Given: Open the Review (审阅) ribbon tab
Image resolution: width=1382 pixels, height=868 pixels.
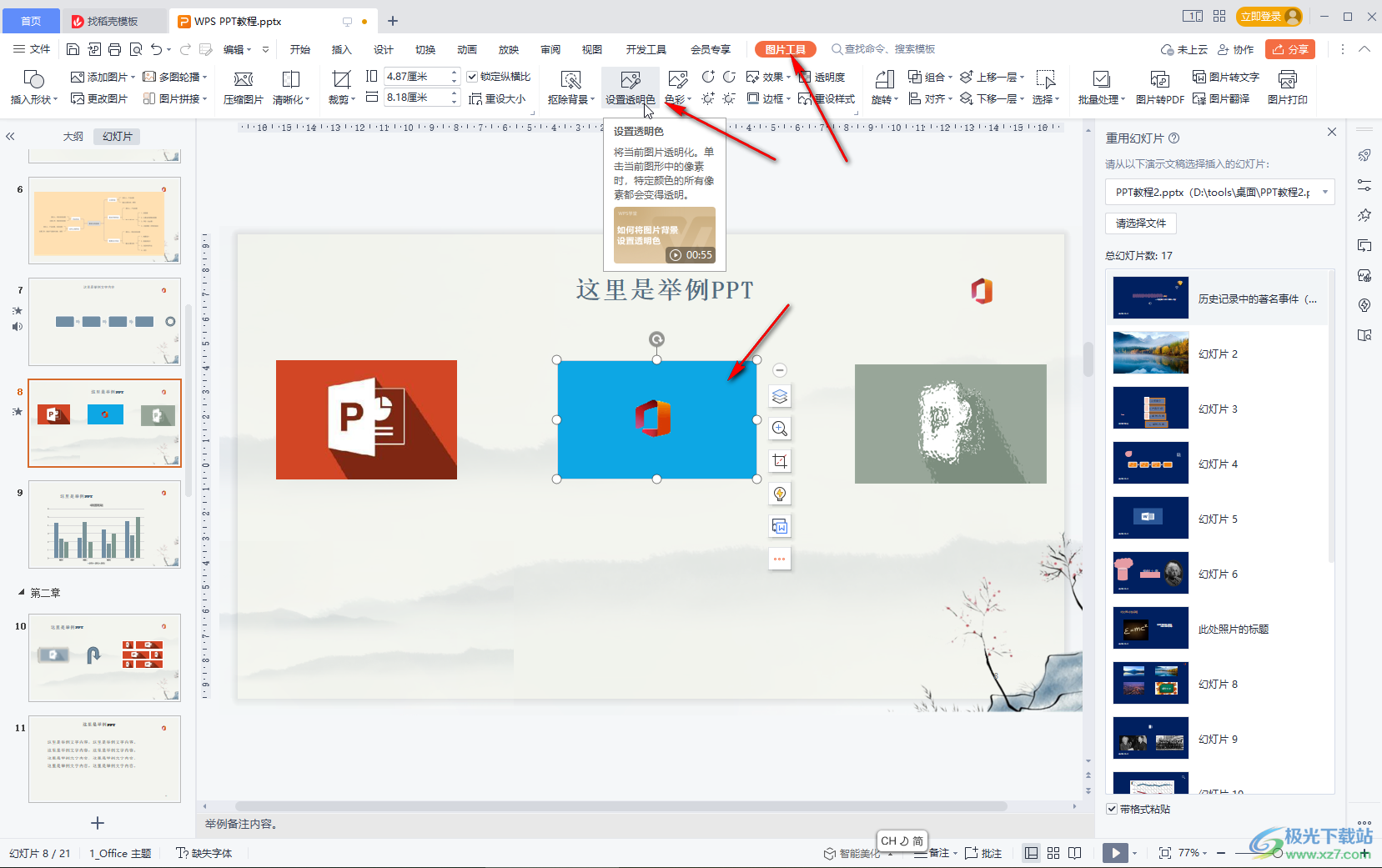Looking at the screenshot, I should [550, 49].
